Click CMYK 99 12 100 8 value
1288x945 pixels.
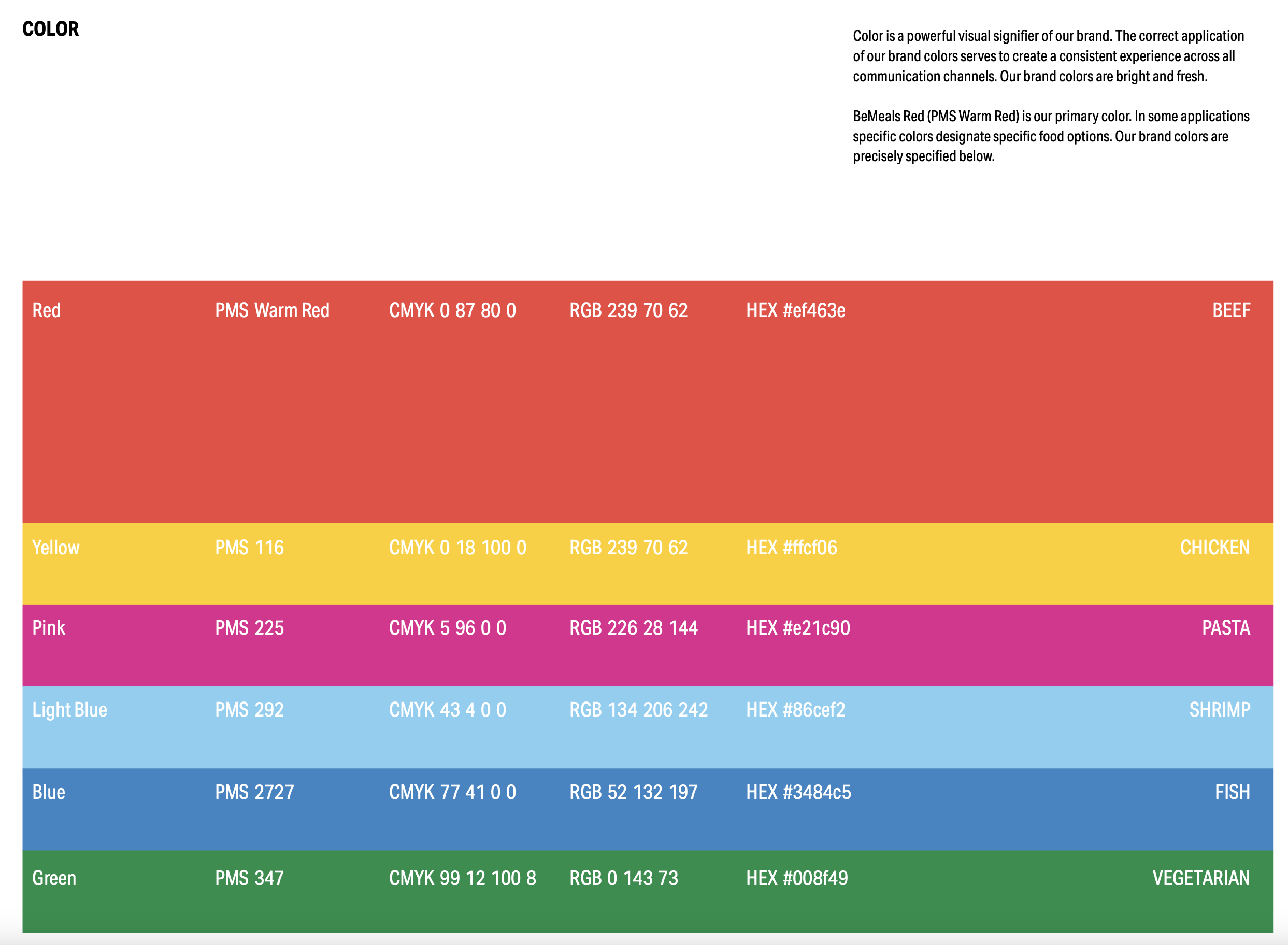[462, 878]
